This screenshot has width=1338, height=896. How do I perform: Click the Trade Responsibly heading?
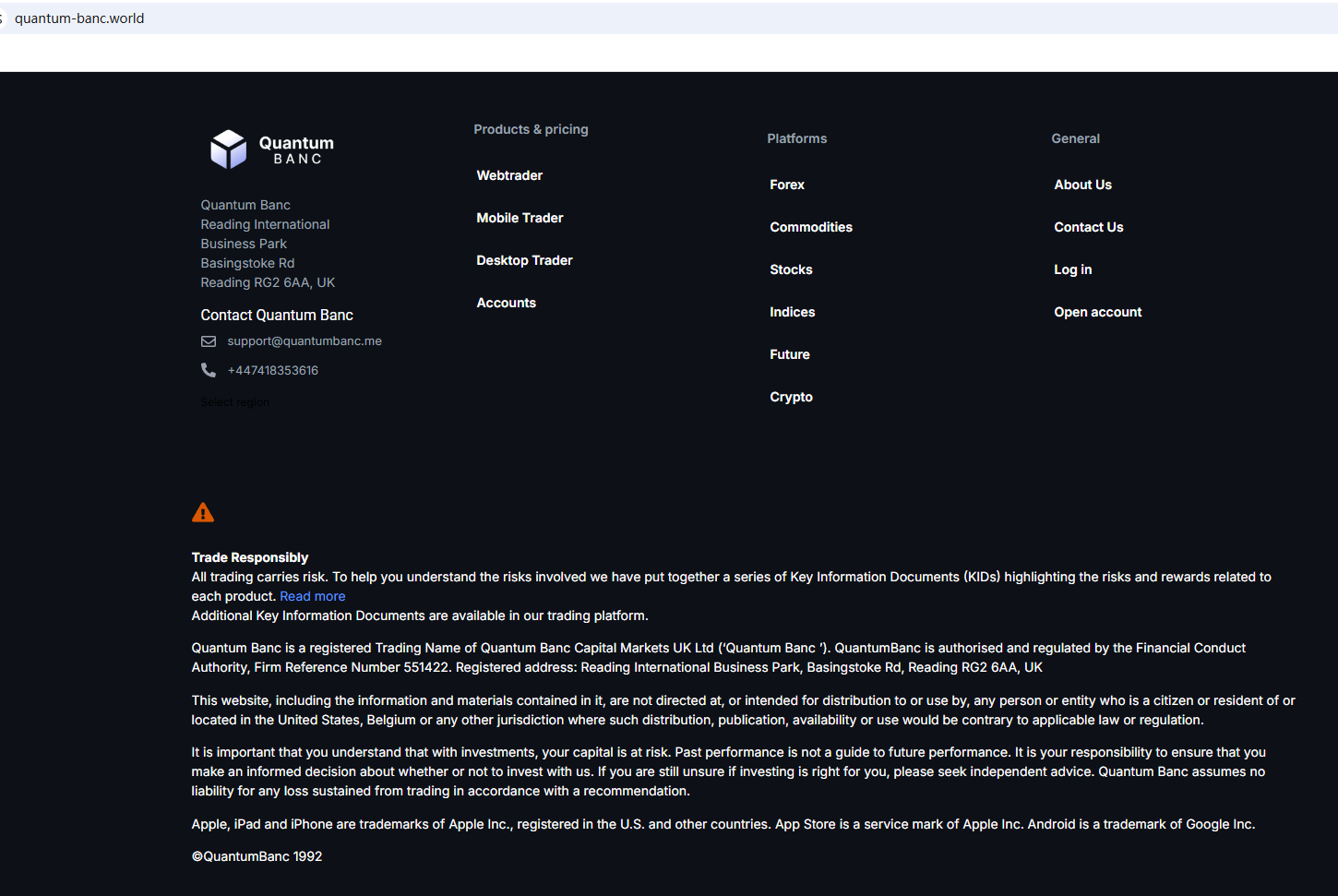pos(250,557)
